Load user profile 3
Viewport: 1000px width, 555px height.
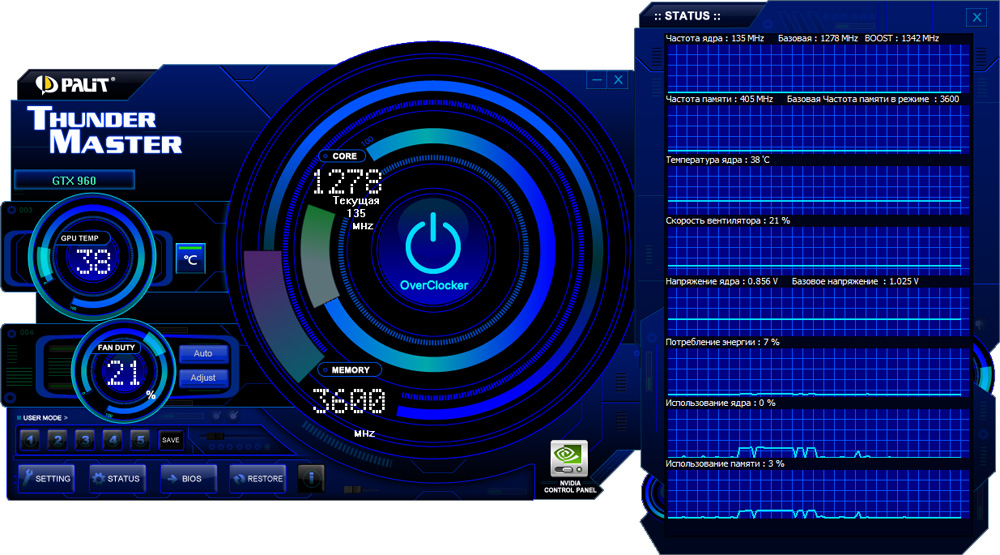[x=85, y=440]
